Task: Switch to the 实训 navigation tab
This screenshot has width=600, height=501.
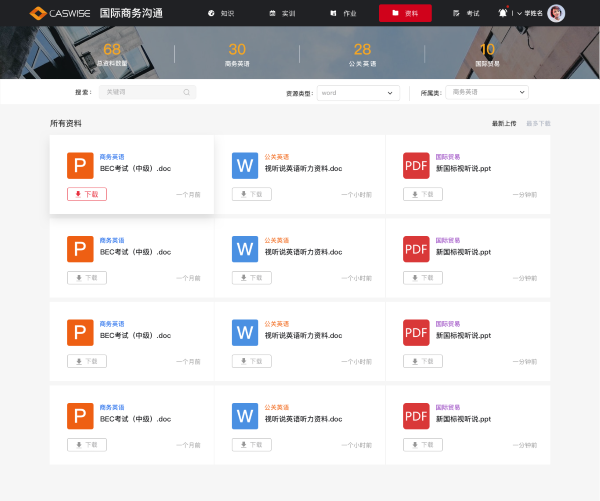Action: [x=282, y=13]
